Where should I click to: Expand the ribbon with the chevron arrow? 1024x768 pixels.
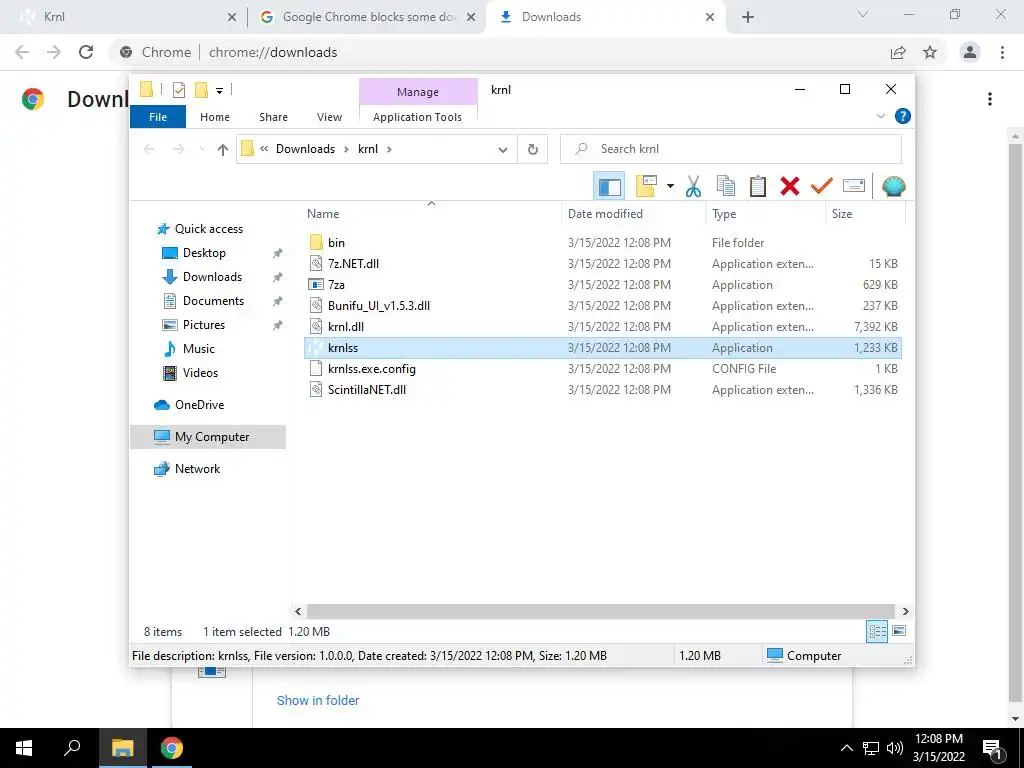click(x=880, y=116)
